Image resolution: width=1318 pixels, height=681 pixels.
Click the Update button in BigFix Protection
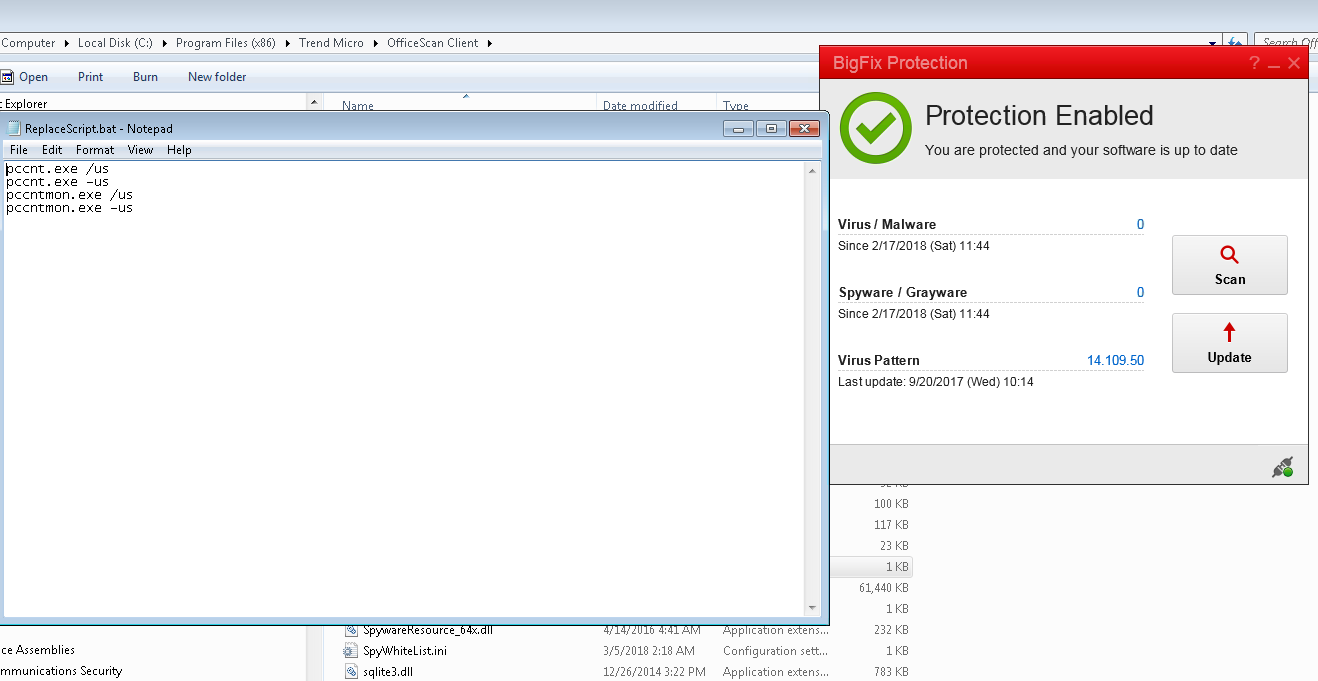click(x=1229, y=343)
